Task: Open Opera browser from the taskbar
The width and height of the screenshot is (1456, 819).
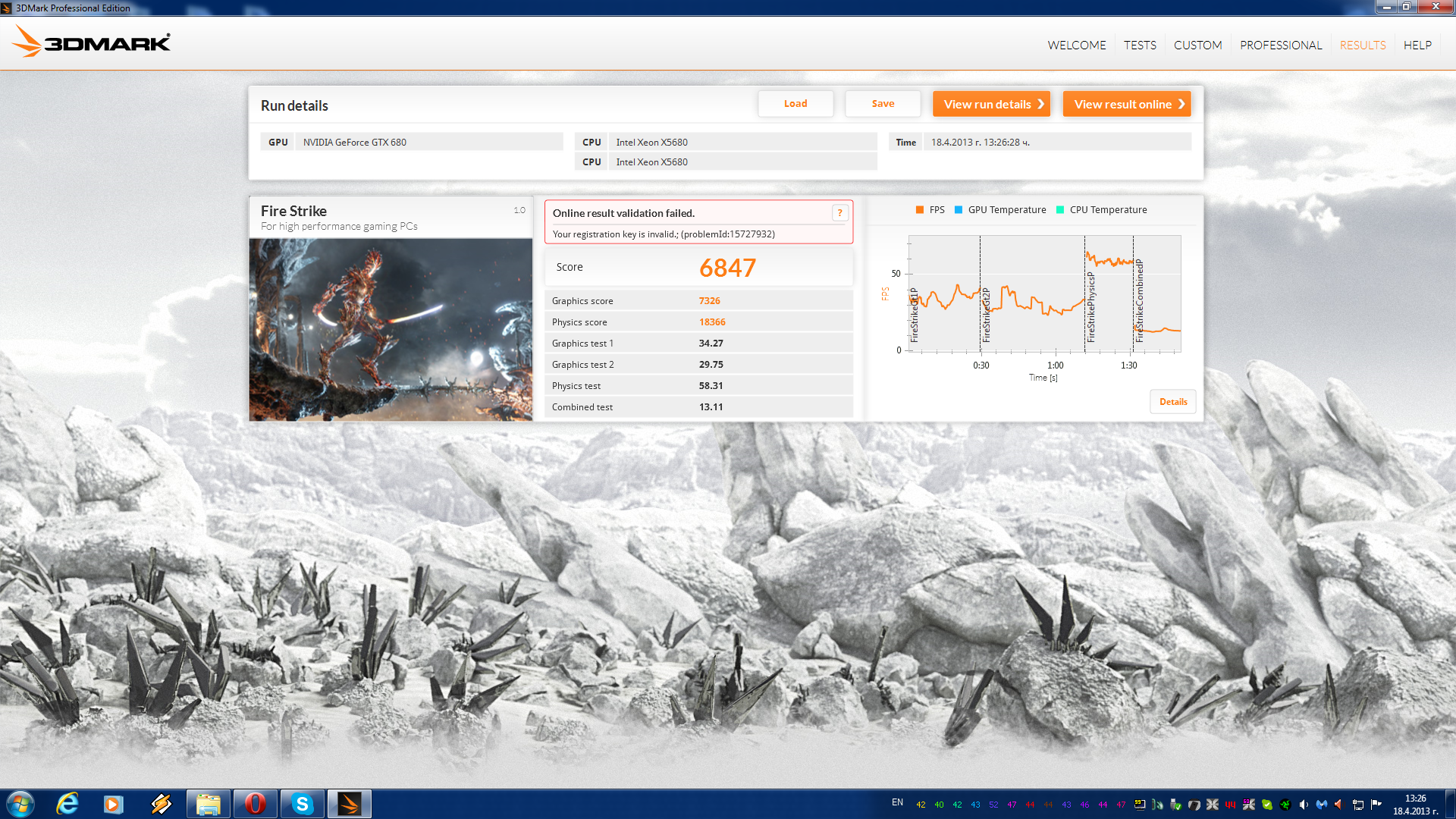Action: click(x=255, y=804)
